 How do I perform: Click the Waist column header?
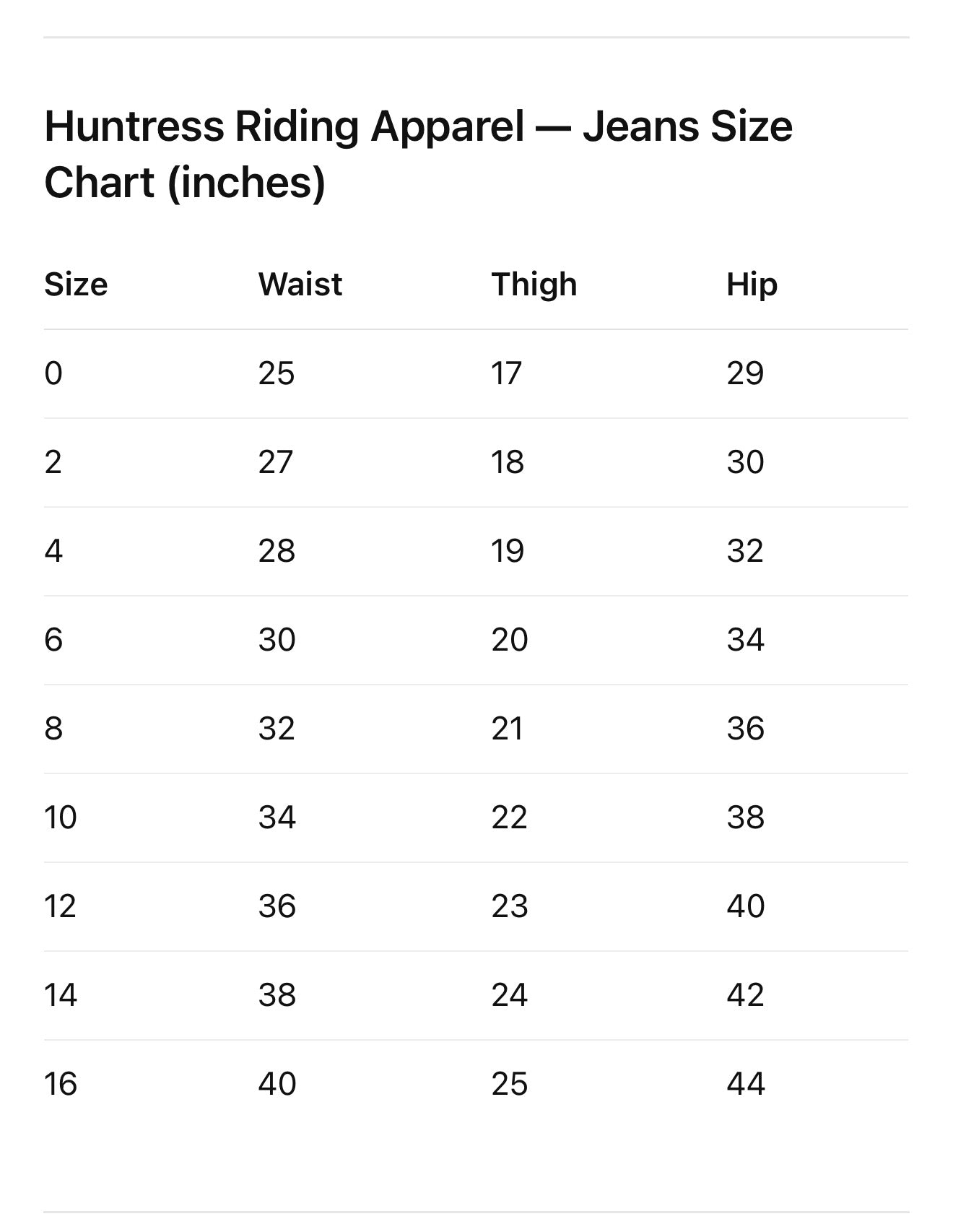click(x=300, y=285)
